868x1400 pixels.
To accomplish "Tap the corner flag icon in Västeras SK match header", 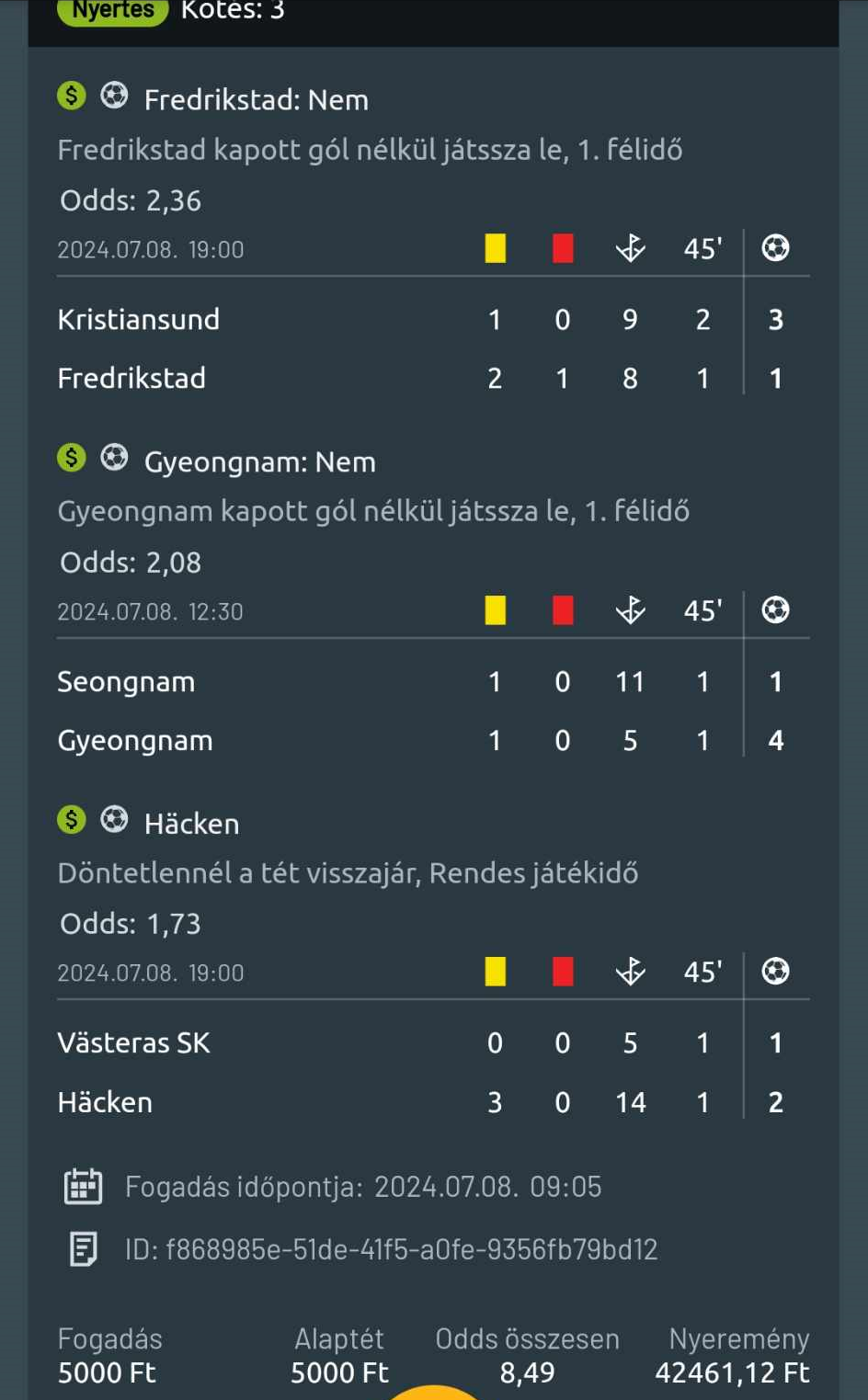I will (x=631, y=972).
